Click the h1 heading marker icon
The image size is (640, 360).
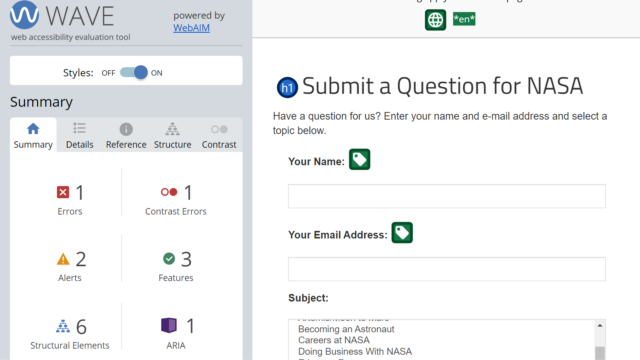pos(287,87)
